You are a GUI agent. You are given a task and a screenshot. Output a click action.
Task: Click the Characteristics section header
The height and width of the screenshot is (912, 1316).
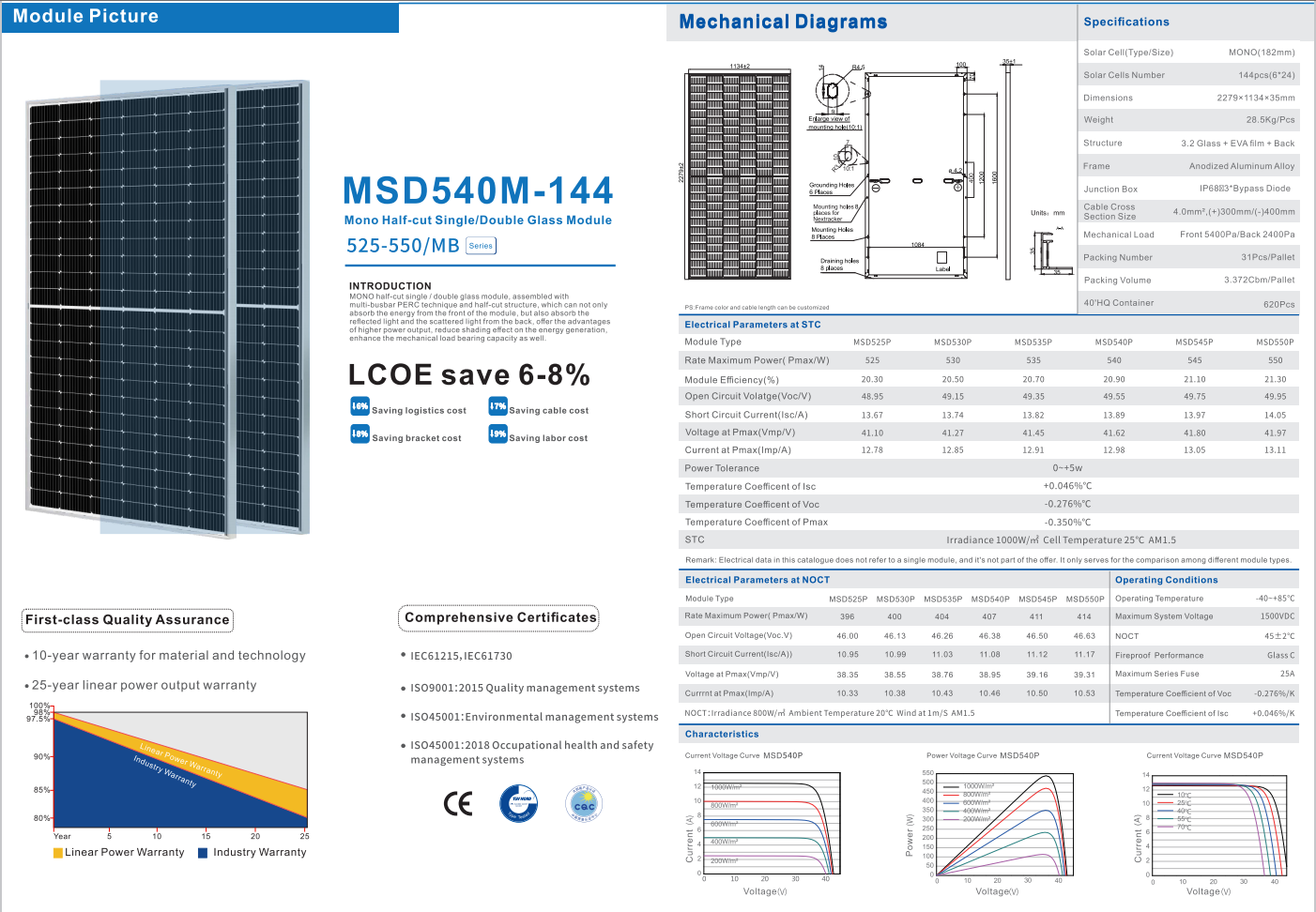pyautogui.click(x=722, y=735)
